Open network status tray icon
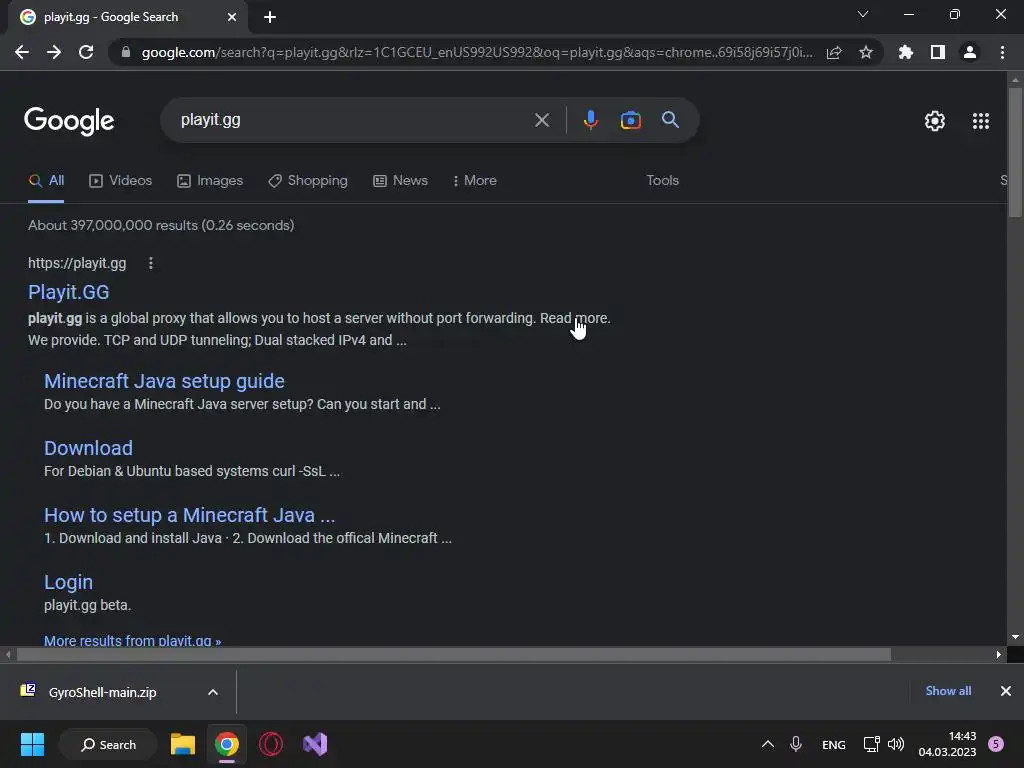Image resolution: width=1024 pixels, height=768 pixels. 871,744
